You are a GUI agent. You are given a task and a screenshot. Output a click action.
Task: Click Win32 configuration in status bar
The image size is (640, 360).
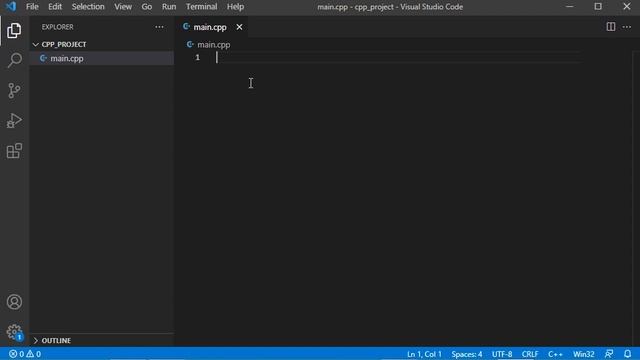coord(583,354)
